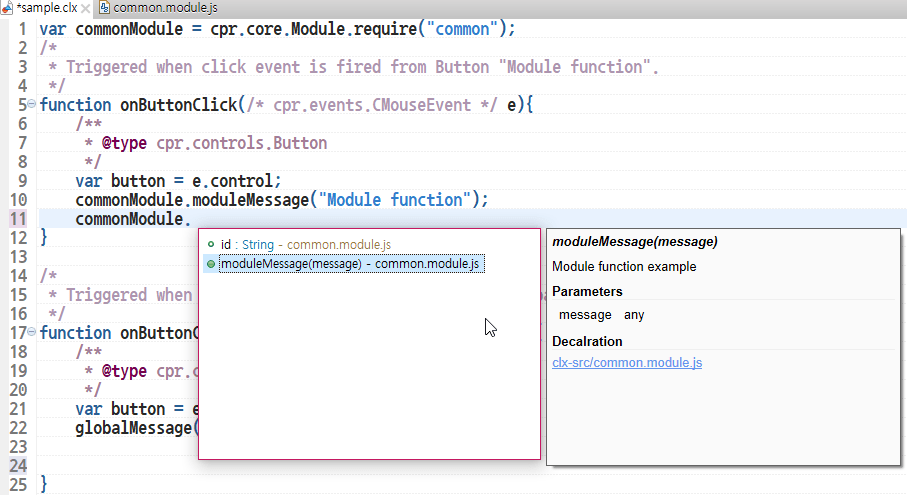Click the moduleMessage(message) heading in documentation

pyautogui.click(x=635, y=242)
